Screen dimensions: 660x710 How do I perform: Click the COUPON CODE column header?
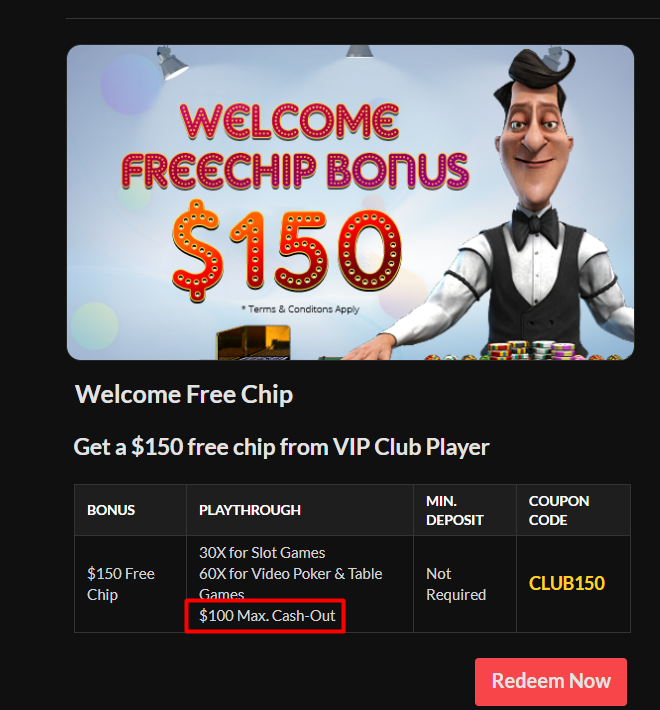coord(559,510)
